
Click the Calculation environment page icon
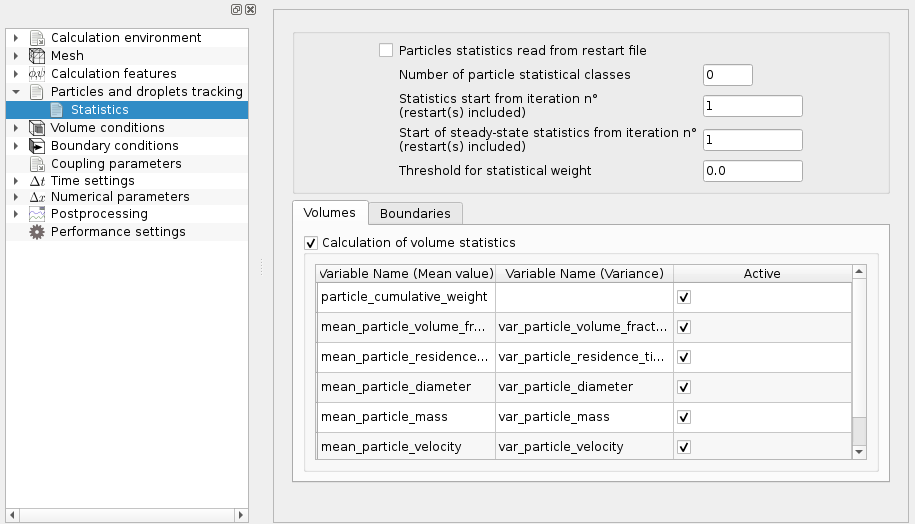click(38, 38)
